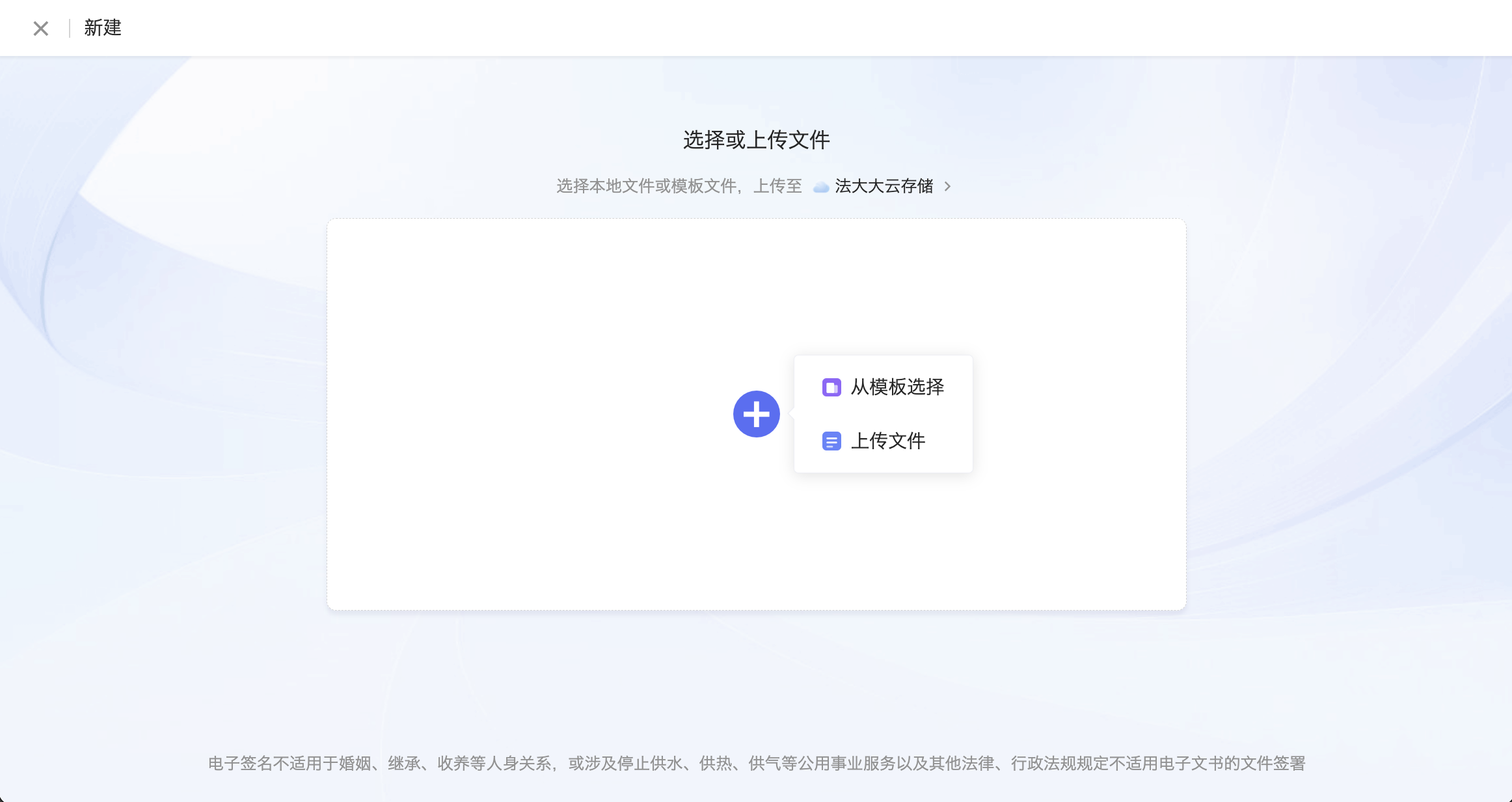Click the 电子签名不适用于 disclaimer footer text

(x=273, y=763)
